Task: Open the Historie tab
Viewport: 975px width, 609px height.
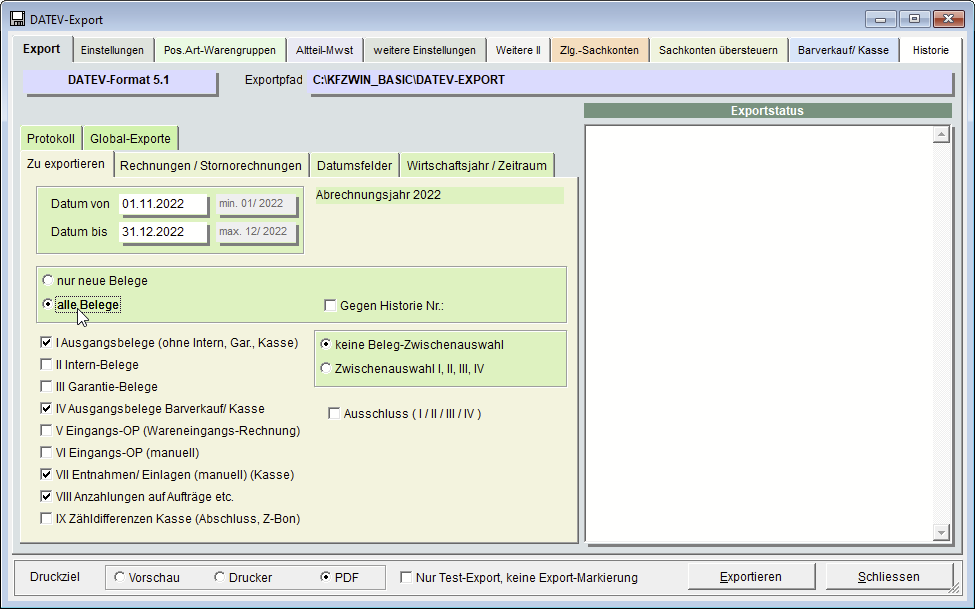Action: [x=930, y=50]
